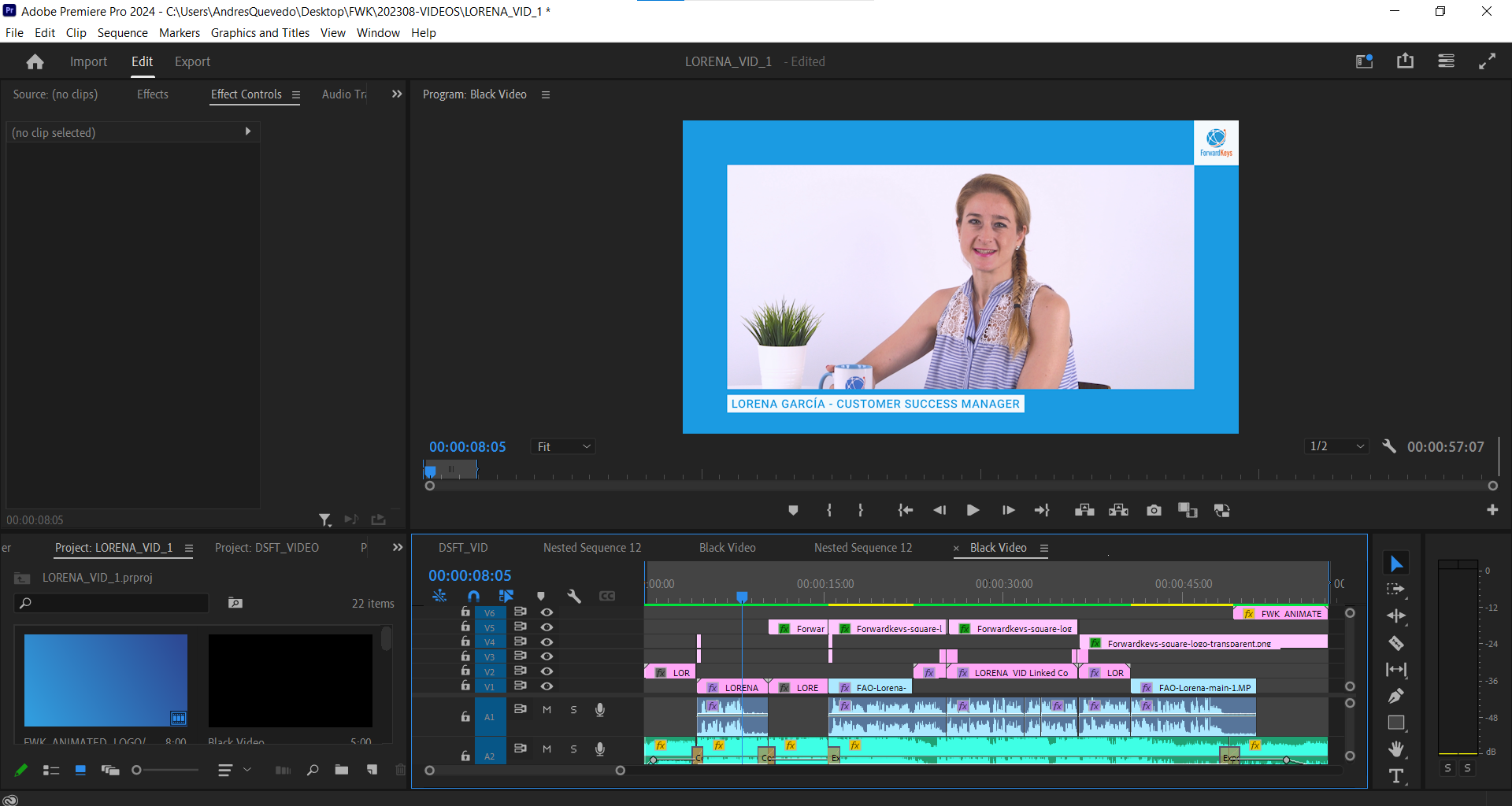
Task: Select the Track Select Forward tool
Action: point(1396,589)
